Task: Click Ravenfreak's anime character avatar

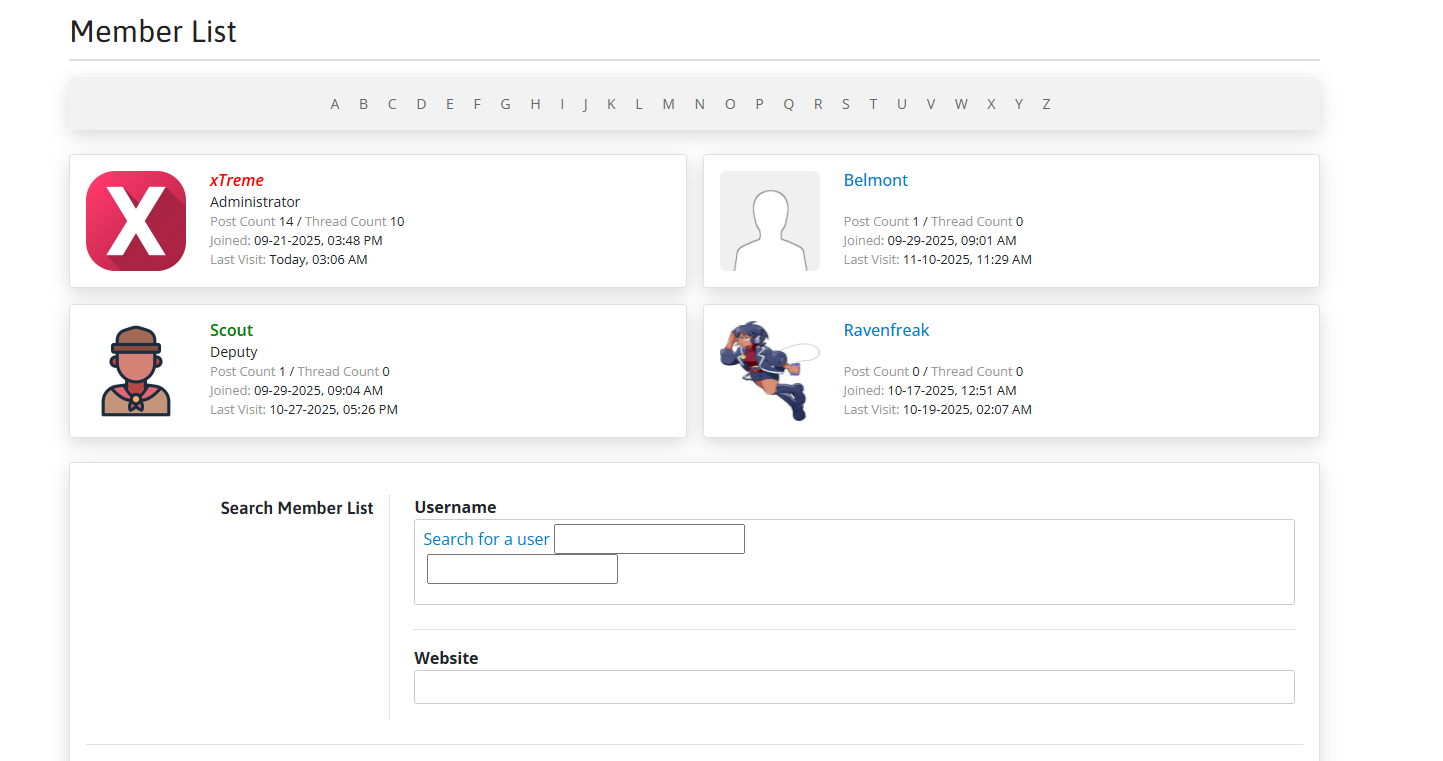Action: click(769, 371)
